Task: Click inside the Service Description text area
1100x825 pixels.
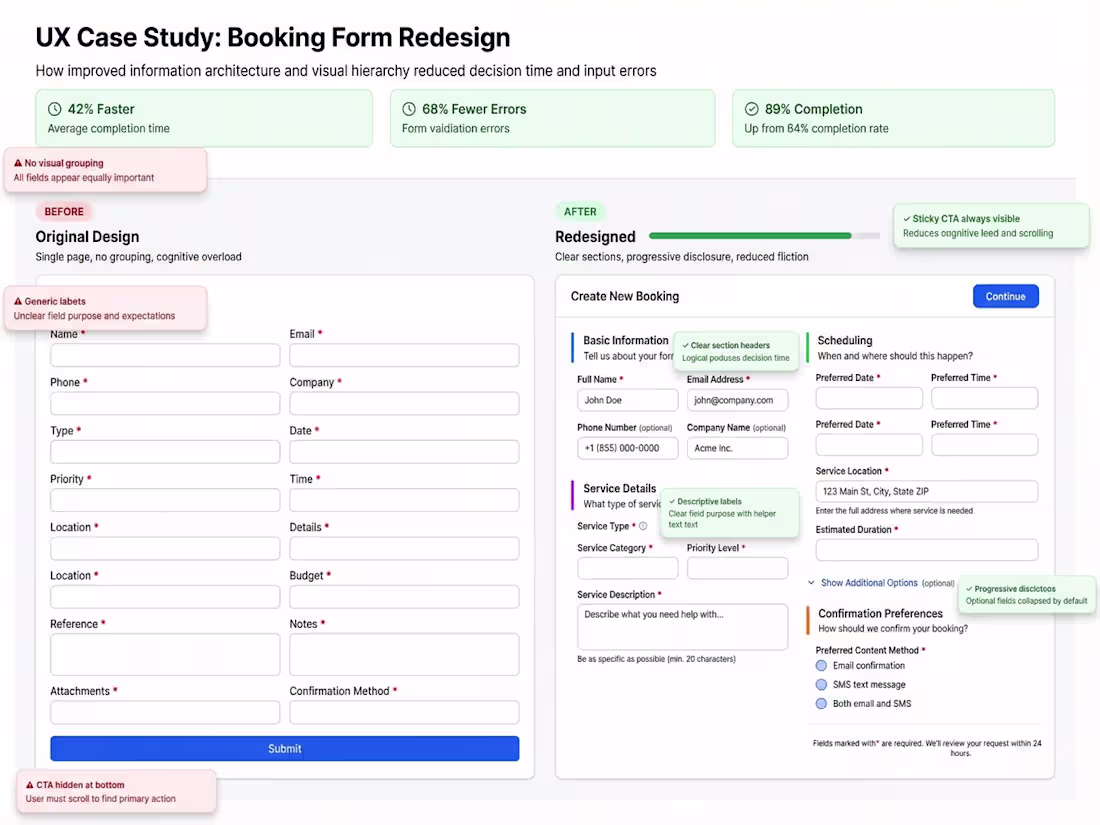Action: (682, 625)
